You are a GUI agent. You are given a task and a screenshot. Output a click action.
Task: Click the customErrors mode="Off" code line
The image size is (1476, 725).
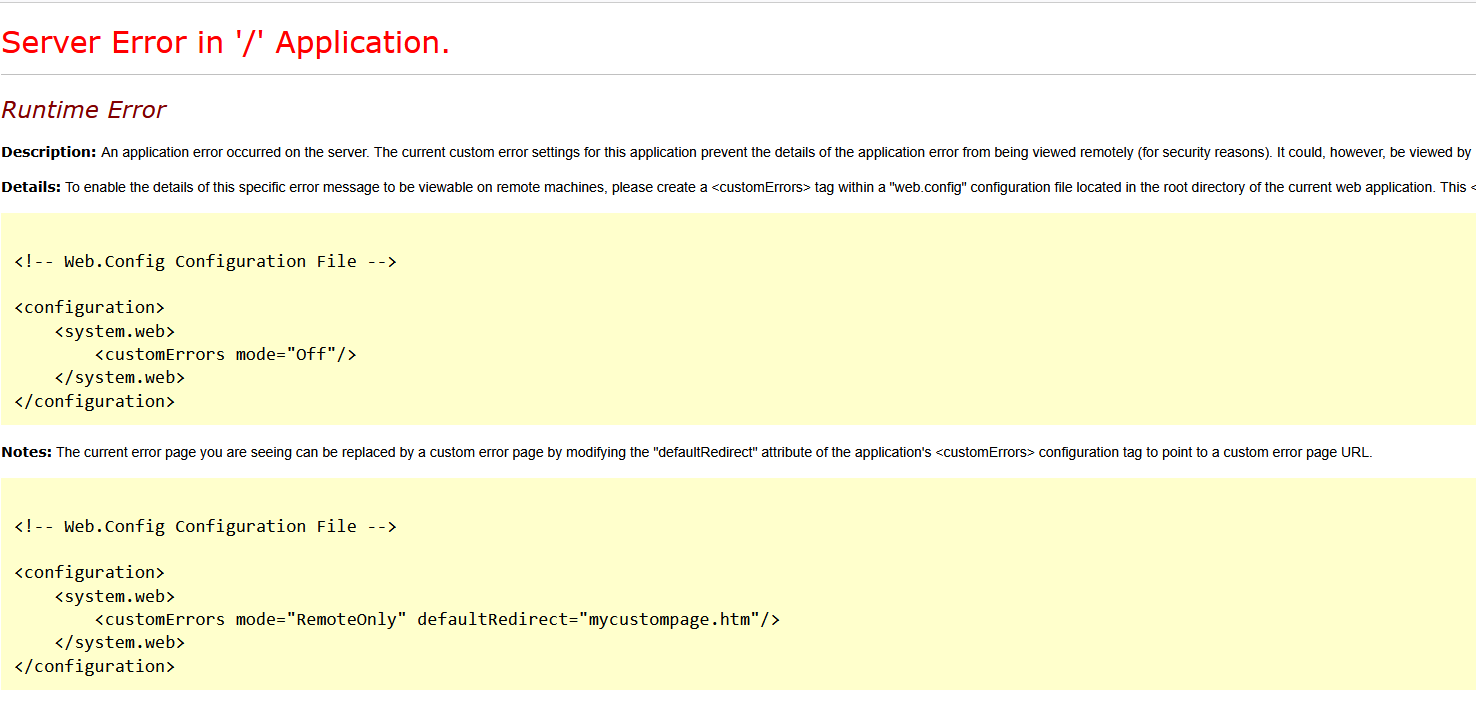coord(225,354)
